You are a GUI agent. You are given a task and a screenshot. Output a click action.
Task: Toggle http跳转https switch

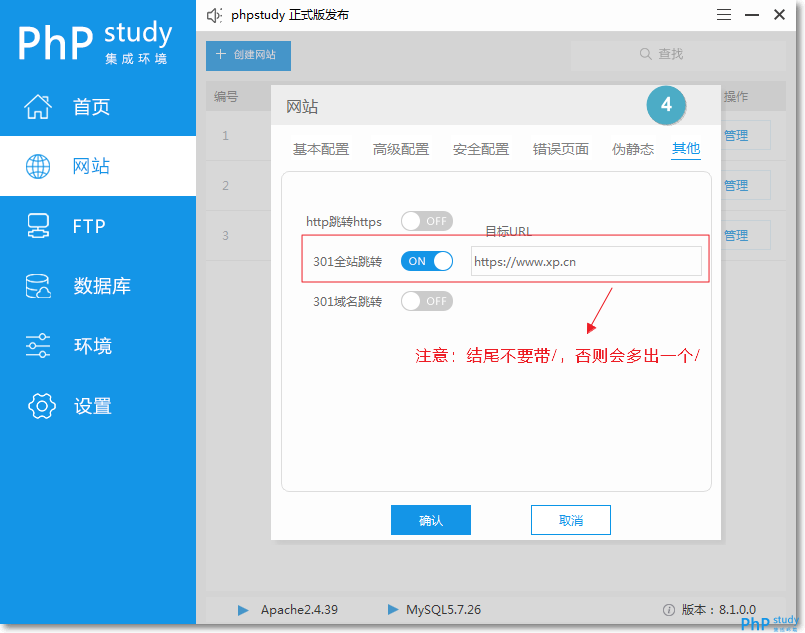click(427, 221)
